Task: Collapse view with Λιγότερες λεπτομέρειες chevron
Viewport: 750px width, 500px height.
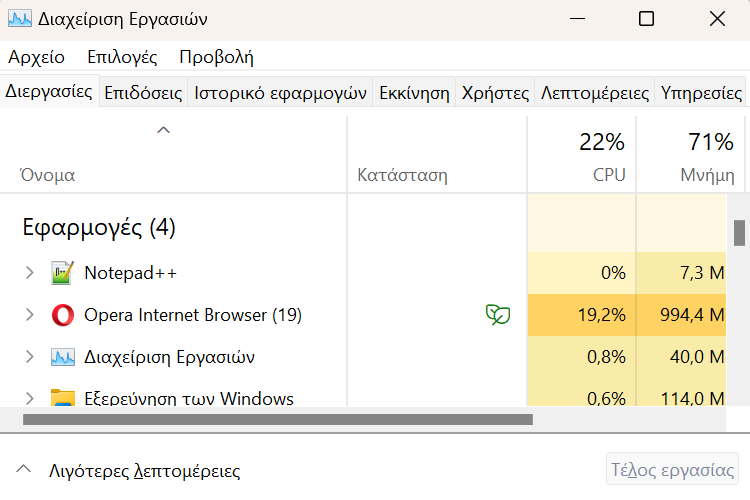Action: coord(23,469)
